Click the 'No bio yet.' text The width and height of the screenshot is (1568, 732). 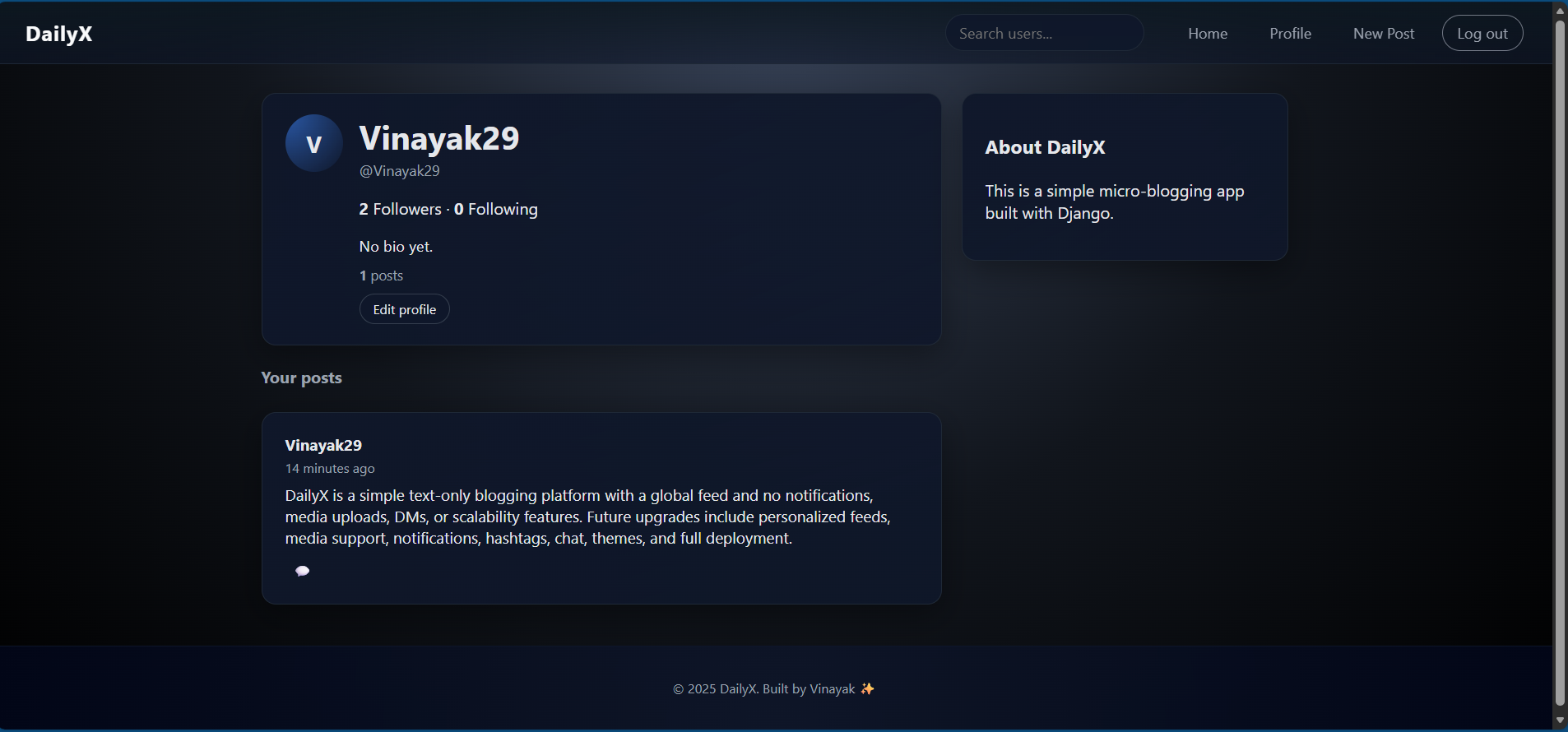click(396, 247)
